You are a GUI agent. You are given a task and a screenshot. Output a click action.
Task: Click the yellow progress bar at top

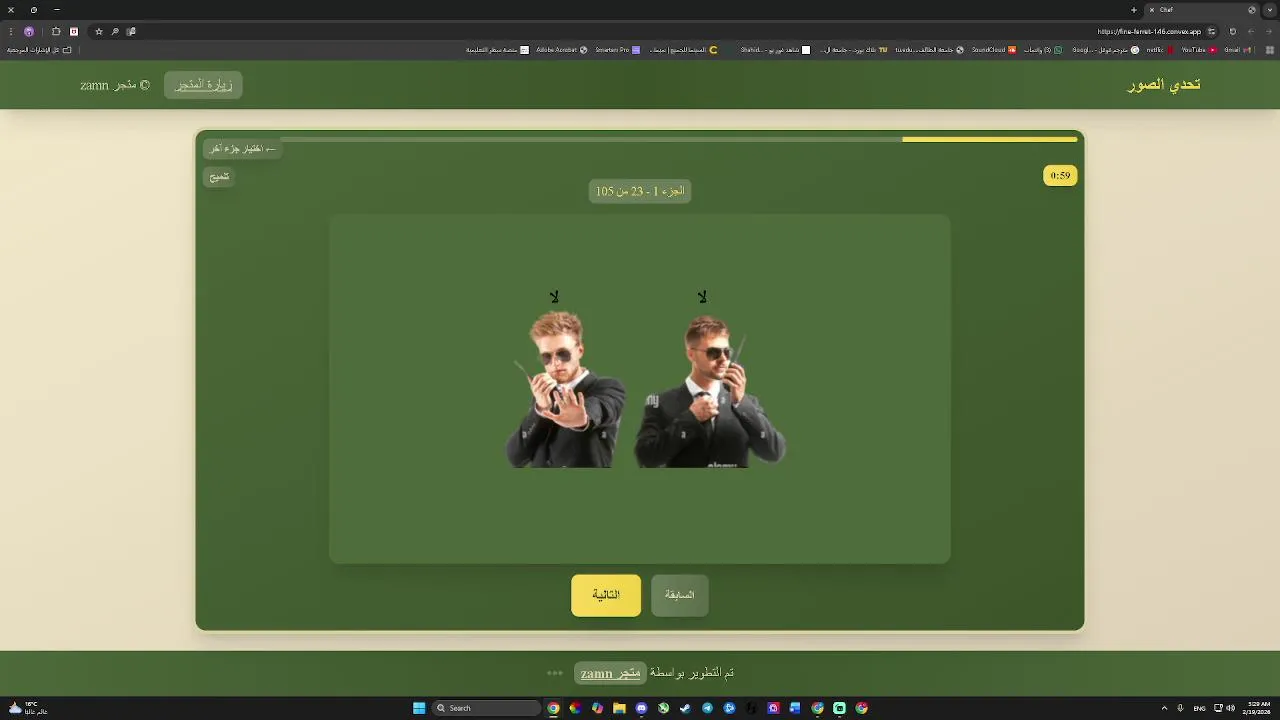tap(989, 139)
